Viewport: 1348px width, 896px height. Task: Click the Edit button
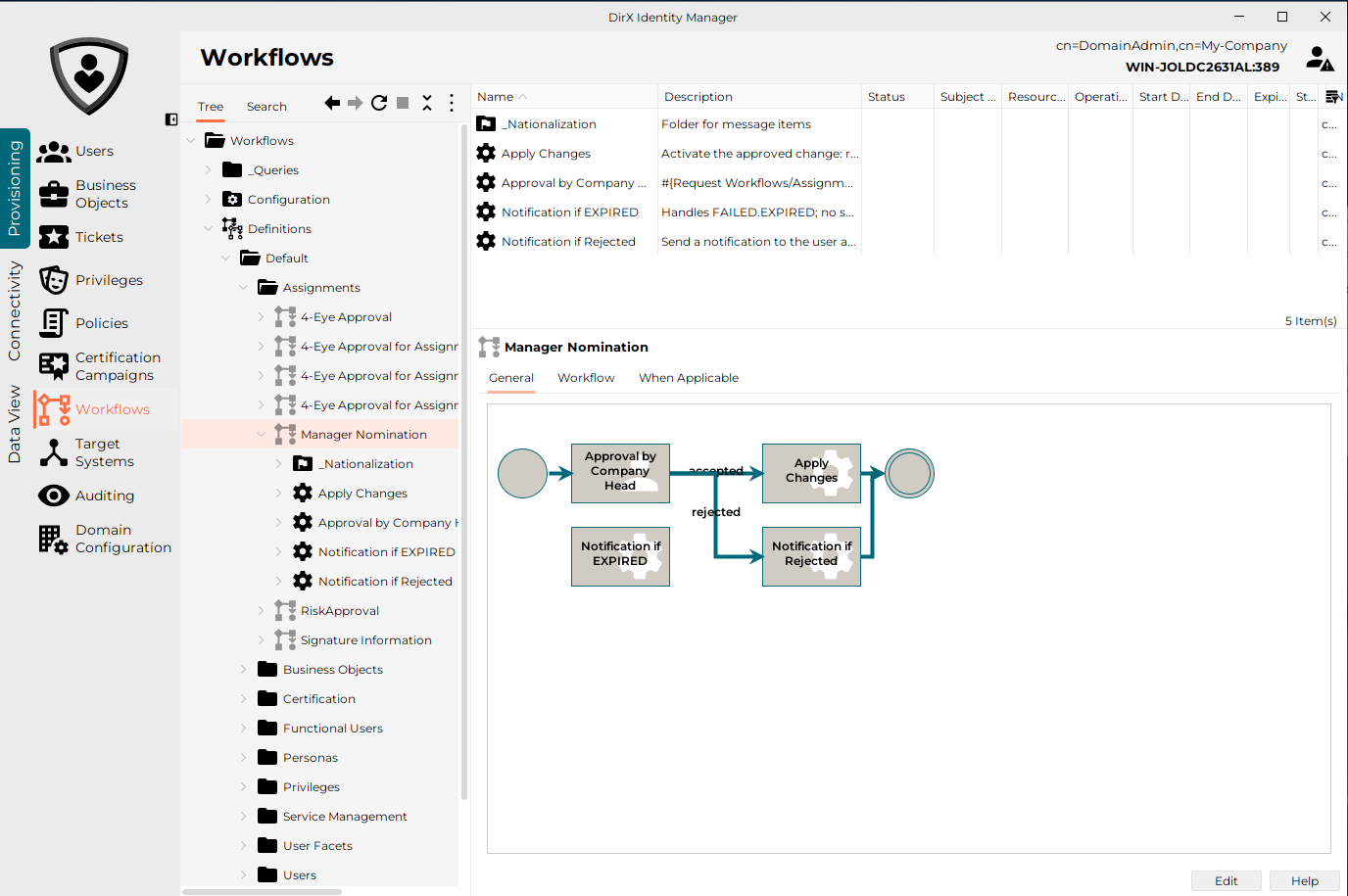(1226, 880)
